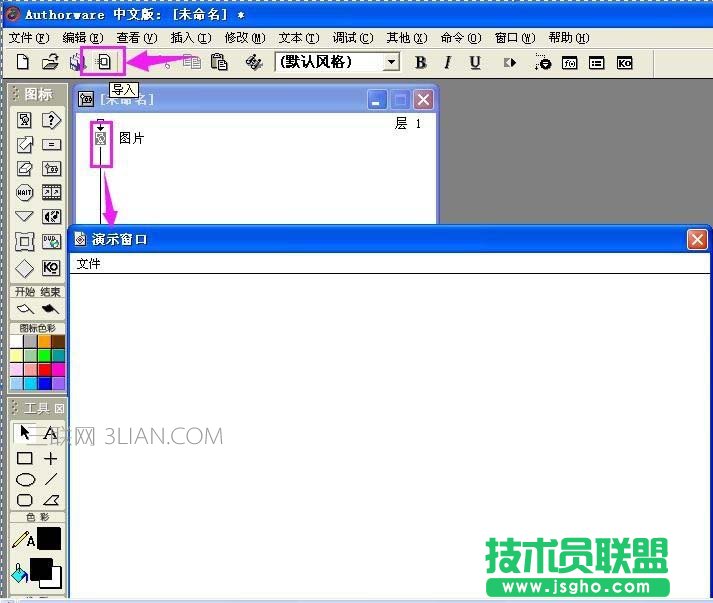Open the 编辑 (Edit) menu

pyautogui.click(x=83, y=38)
